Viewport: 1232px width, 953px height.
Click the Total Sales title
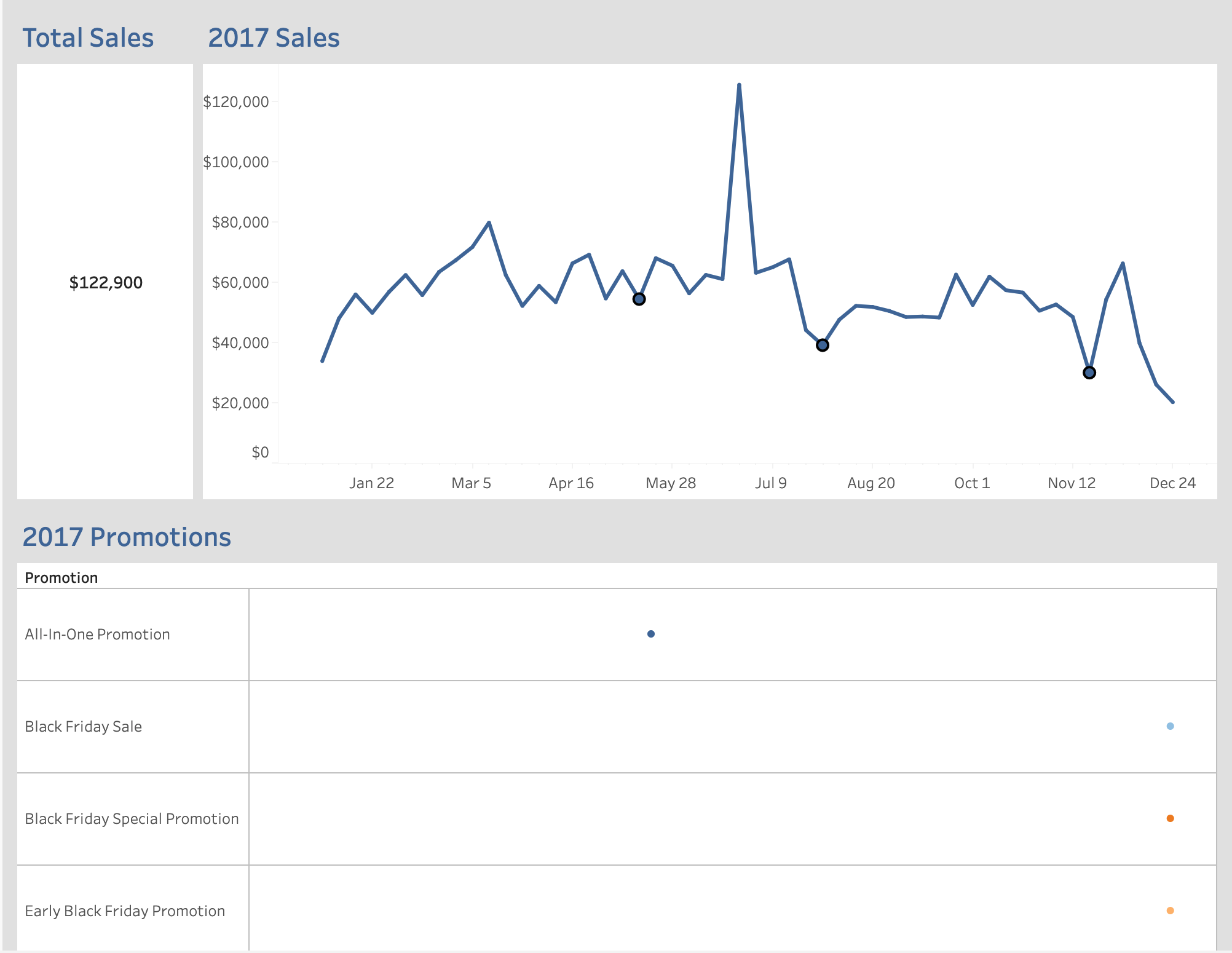(88, 38)
